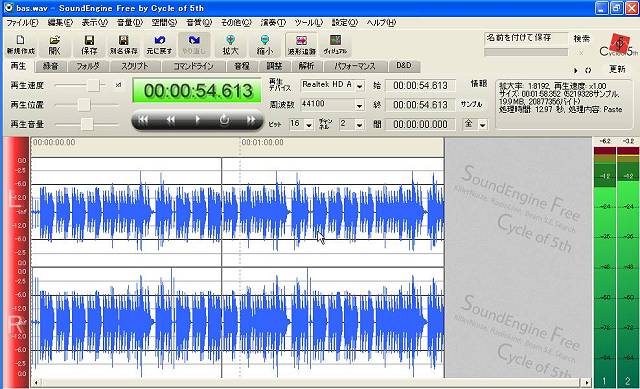The image size is (640, 389).
Task: Click the サンプル unit button
Action: pyautogui.click(x=471, y=104)
